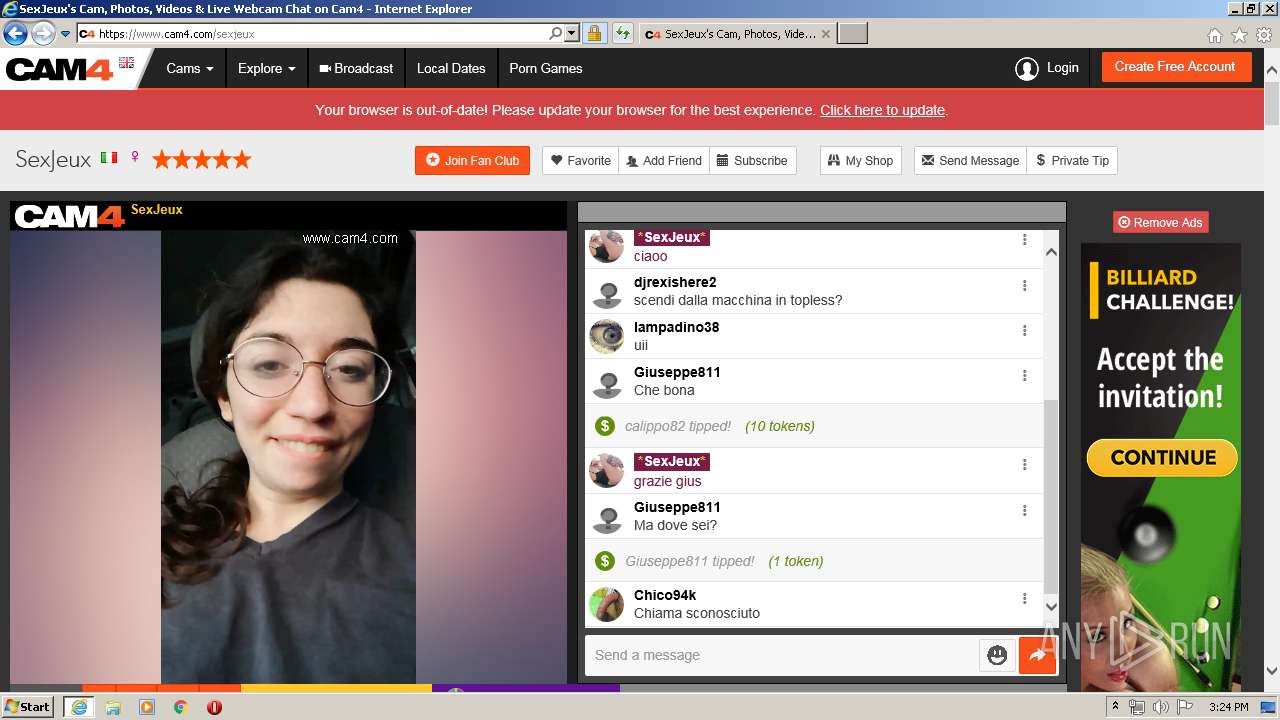
Task: Click Internet Explorer in the taskbar
Action: point(78,706)
